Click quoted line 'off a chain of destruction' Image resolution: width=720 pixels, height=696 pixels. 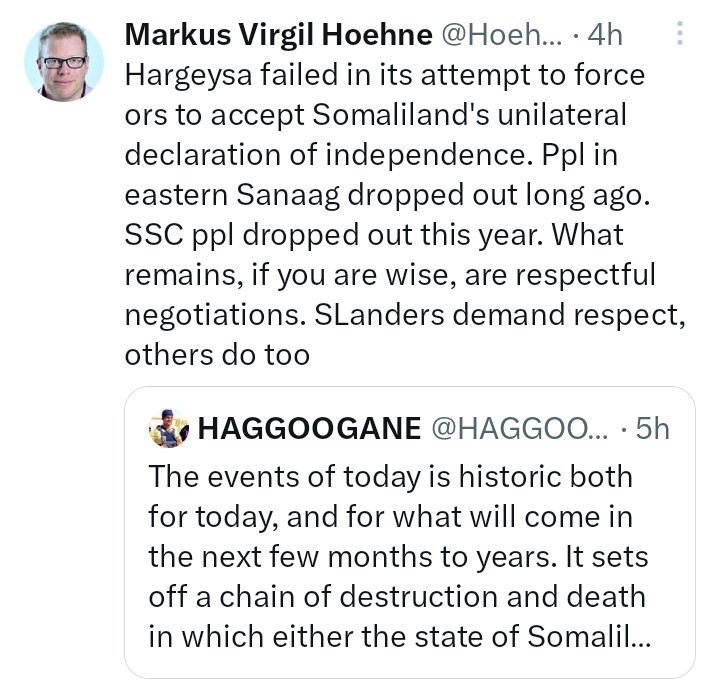pos(397,596)
